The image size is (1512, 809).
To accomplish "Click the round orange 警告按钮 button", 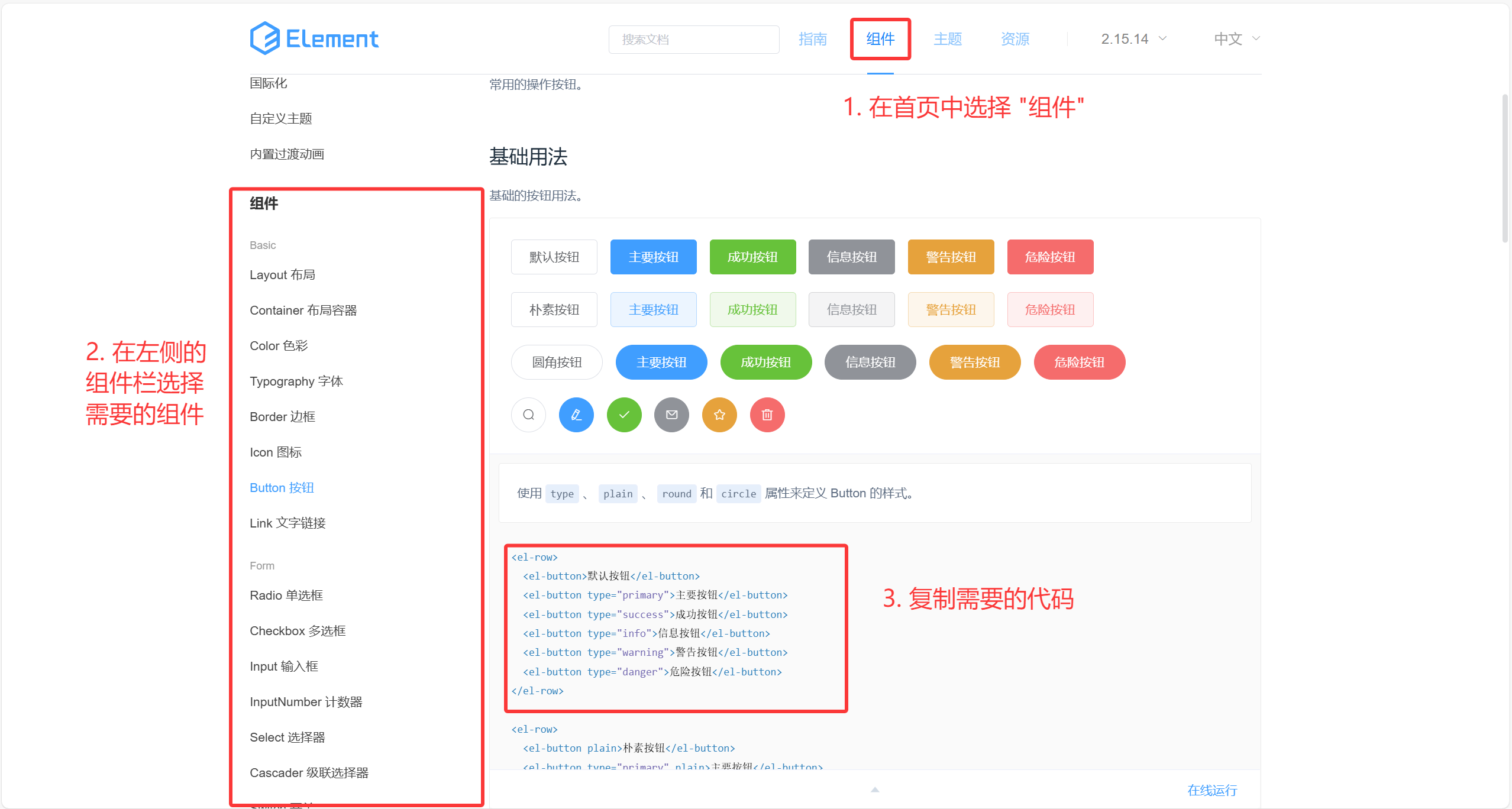I will pos(975,362).
